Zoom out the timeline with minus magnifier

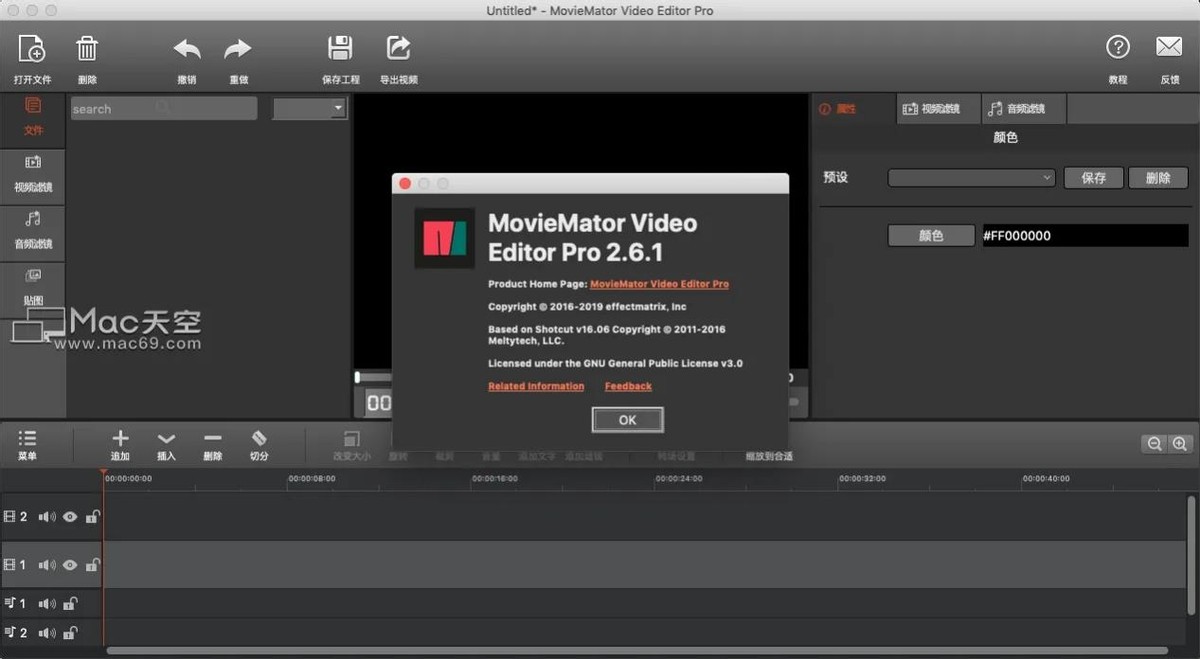[x=1154, y=444]
